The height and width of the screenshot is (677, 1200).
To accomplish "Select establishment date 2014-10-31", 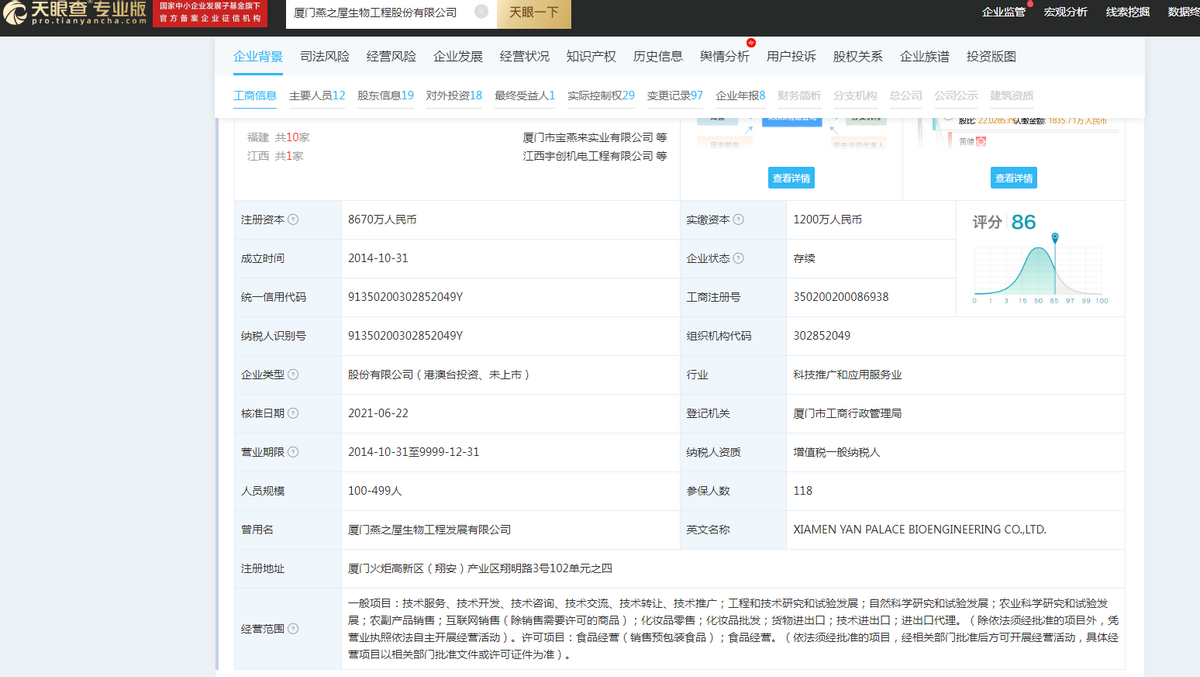I will coord(378,258).
